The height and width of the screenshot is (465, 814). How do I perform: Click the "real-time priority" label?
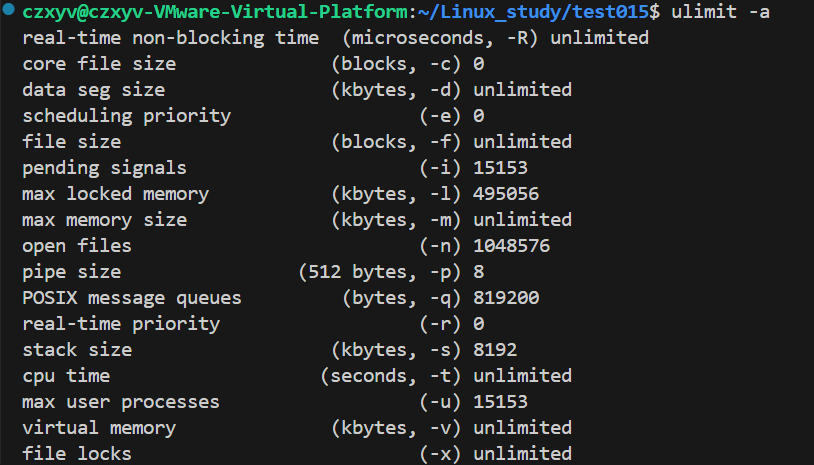tap(121, 324)
